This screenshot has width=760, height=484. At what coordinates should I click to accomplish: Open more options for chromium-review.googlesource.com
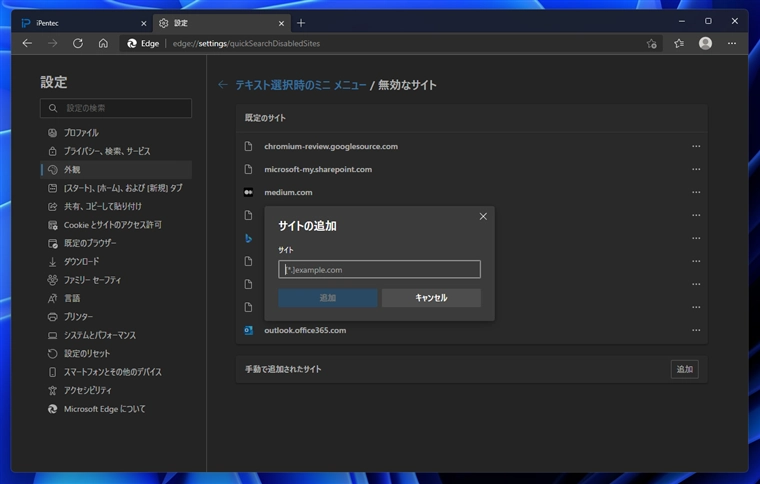tap(696, 146)
